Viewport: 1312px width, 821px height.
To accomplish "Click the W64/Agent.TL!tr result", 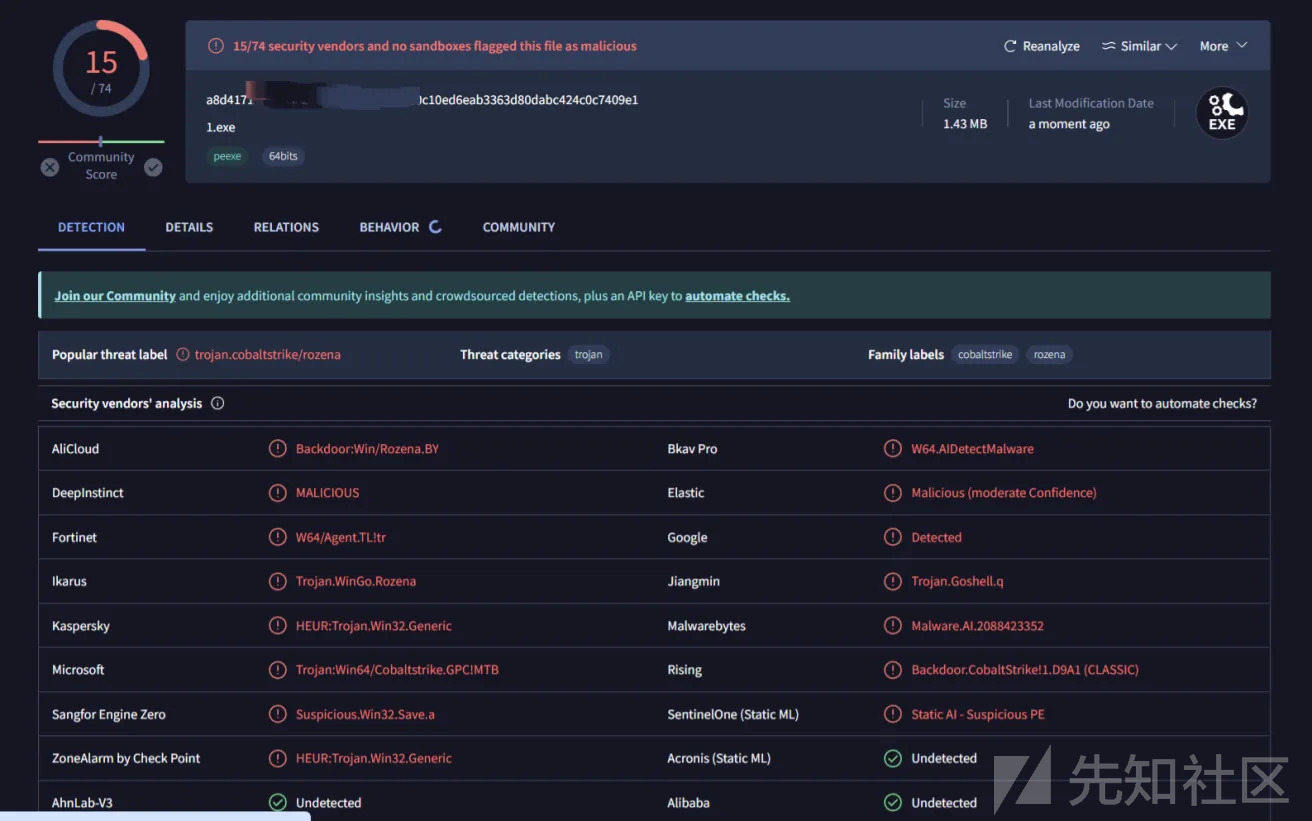I will pyautogui.click(x=341, y=537).
